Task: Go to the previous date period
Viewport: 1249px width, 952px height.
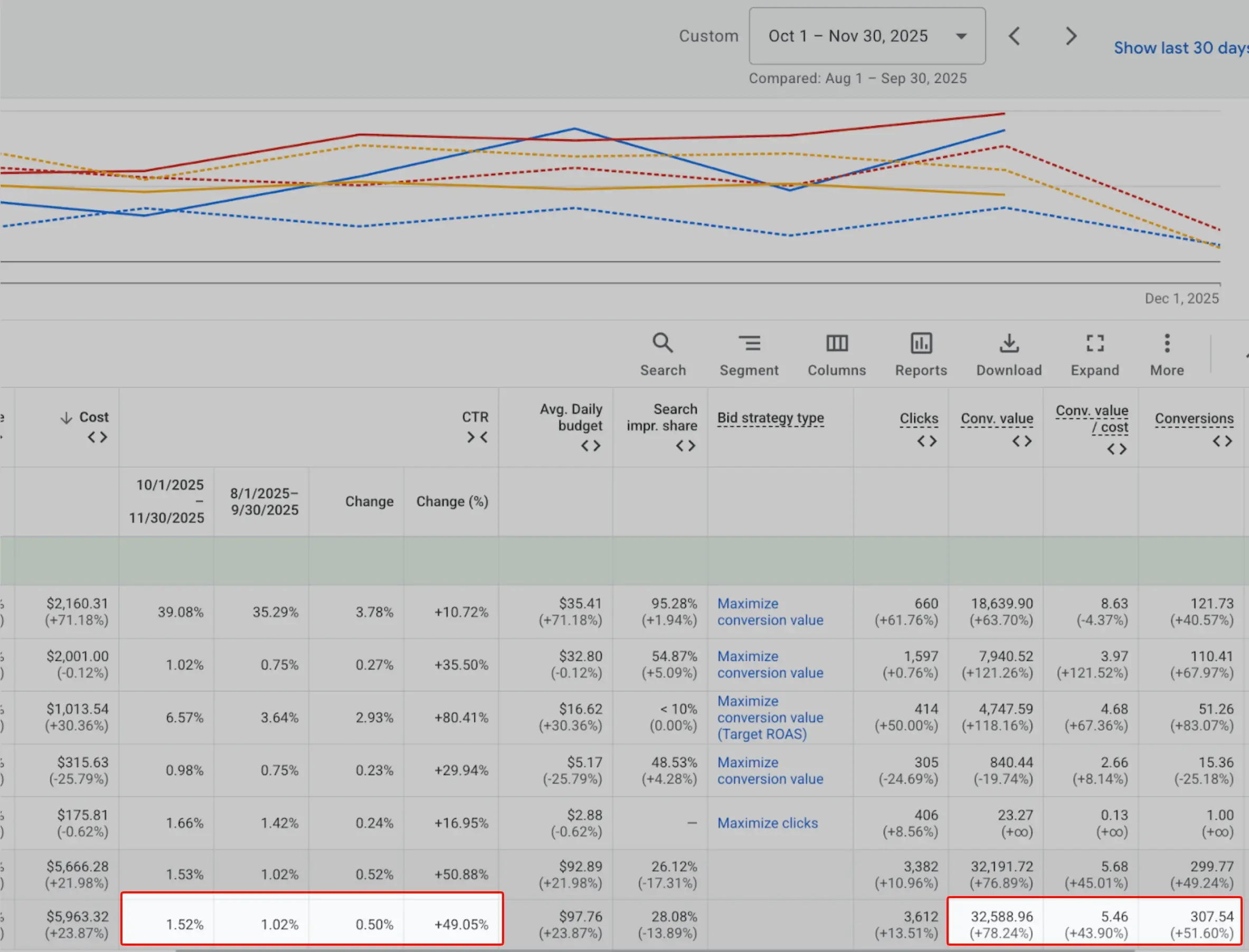Action: click(1015, 36)
